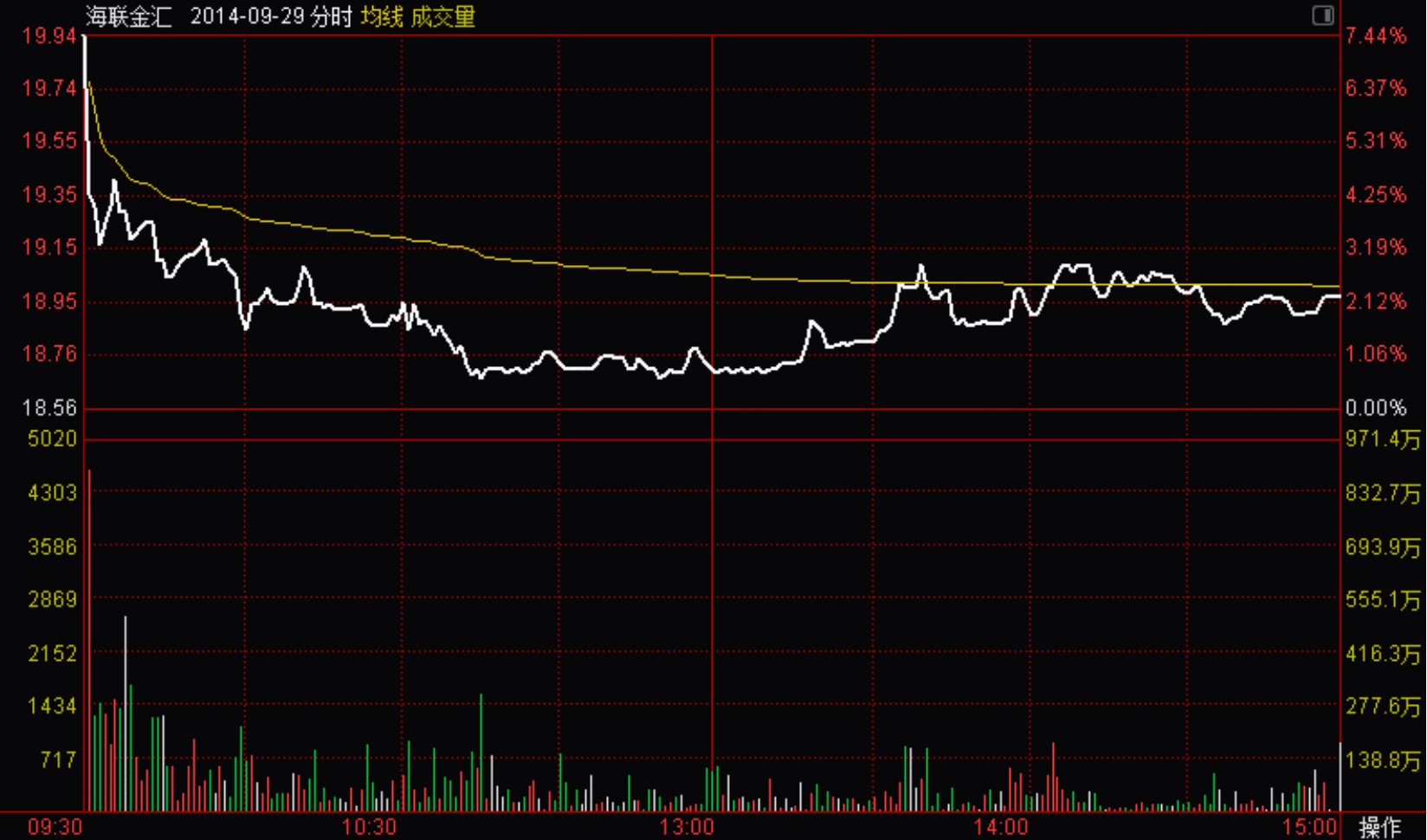Click the 14:00 time axis label
Screen dimensions: 1427x840
point(1001,827)
